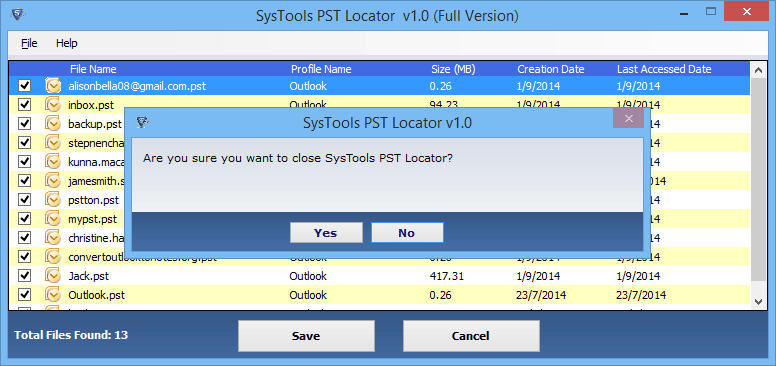This screenshot has height=366, width=776.
Task: Select the mypst.pst file name
Action: (x=93, y=219)
